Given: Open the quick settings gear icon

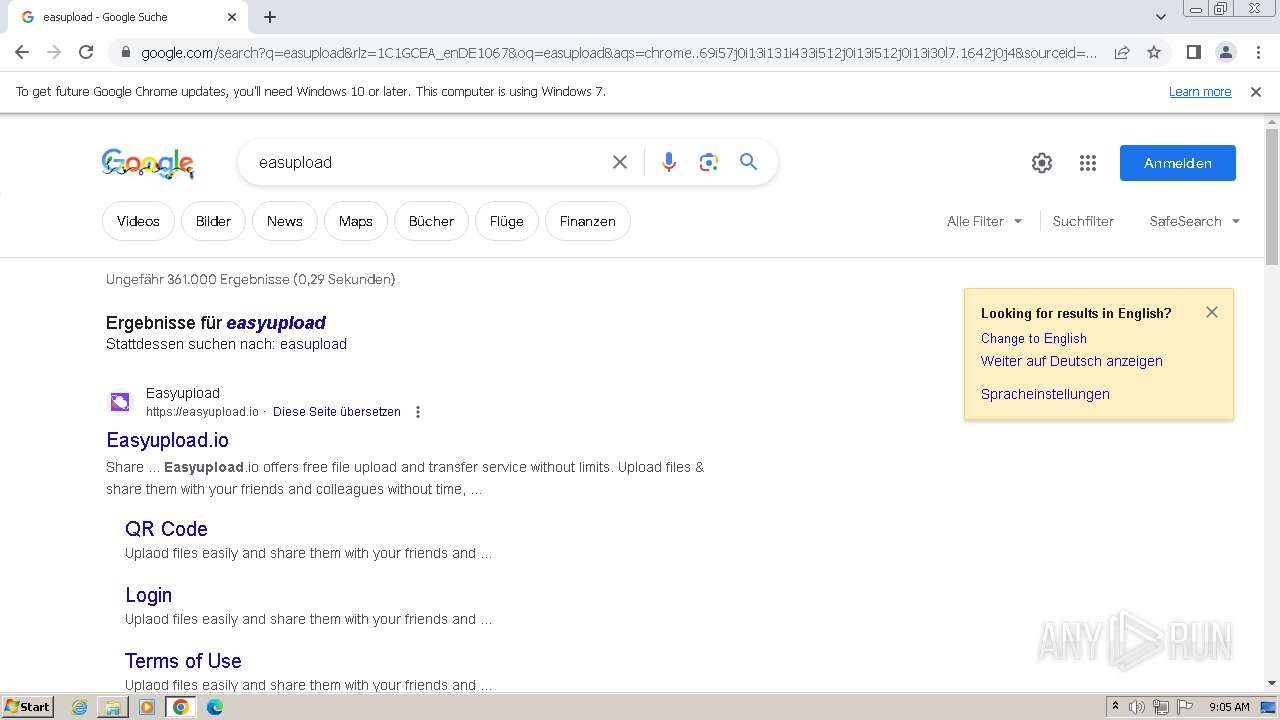Looking at the screenshot, I should (x=1042, y=163).
